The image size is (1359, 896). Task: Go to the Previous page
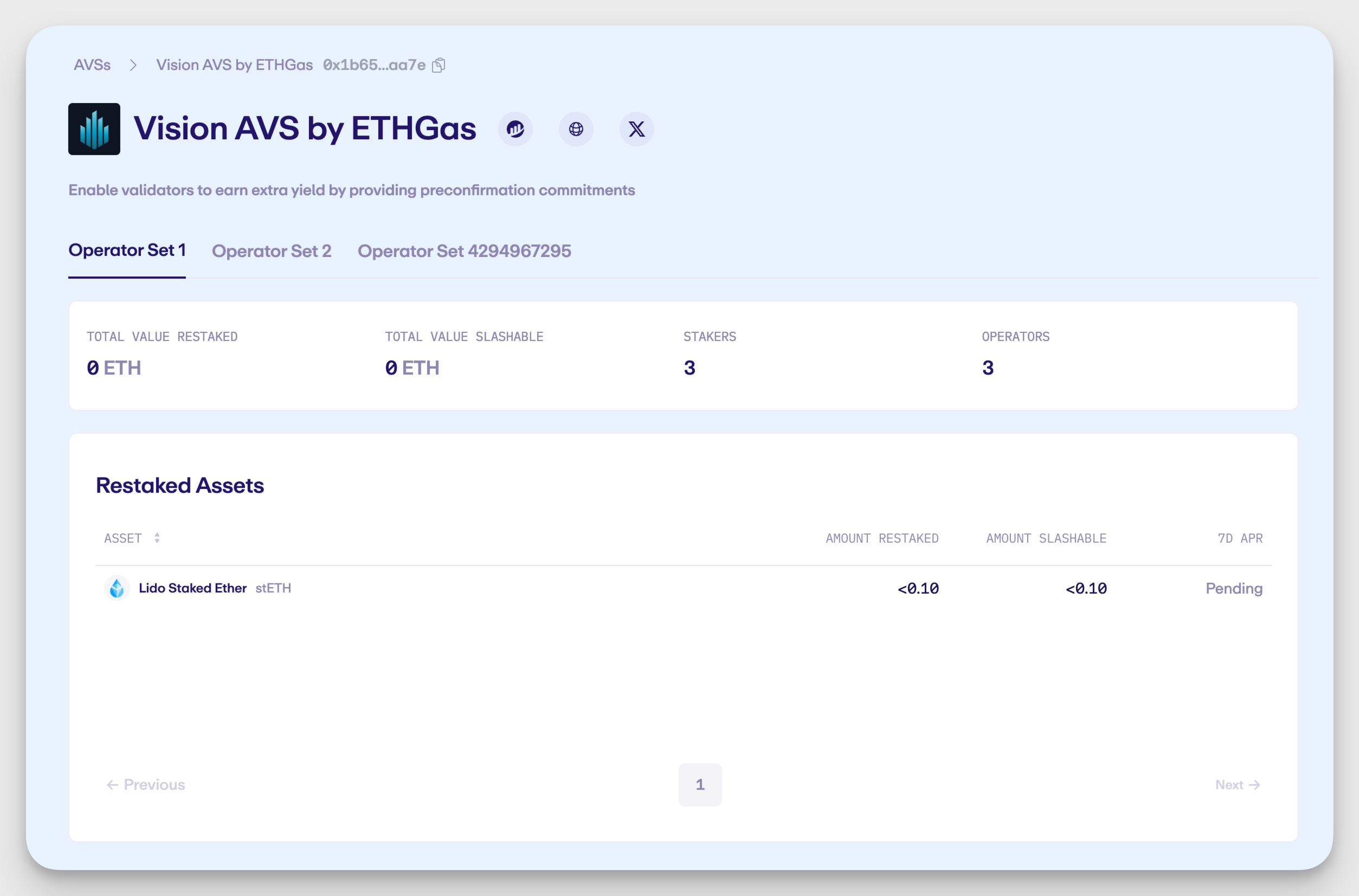tap(146, 784)
